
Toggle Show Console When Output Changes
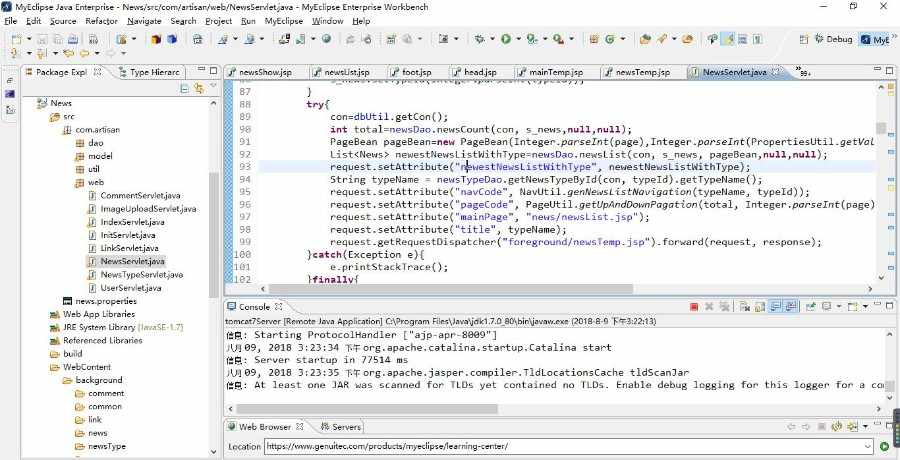click(775, 307)
